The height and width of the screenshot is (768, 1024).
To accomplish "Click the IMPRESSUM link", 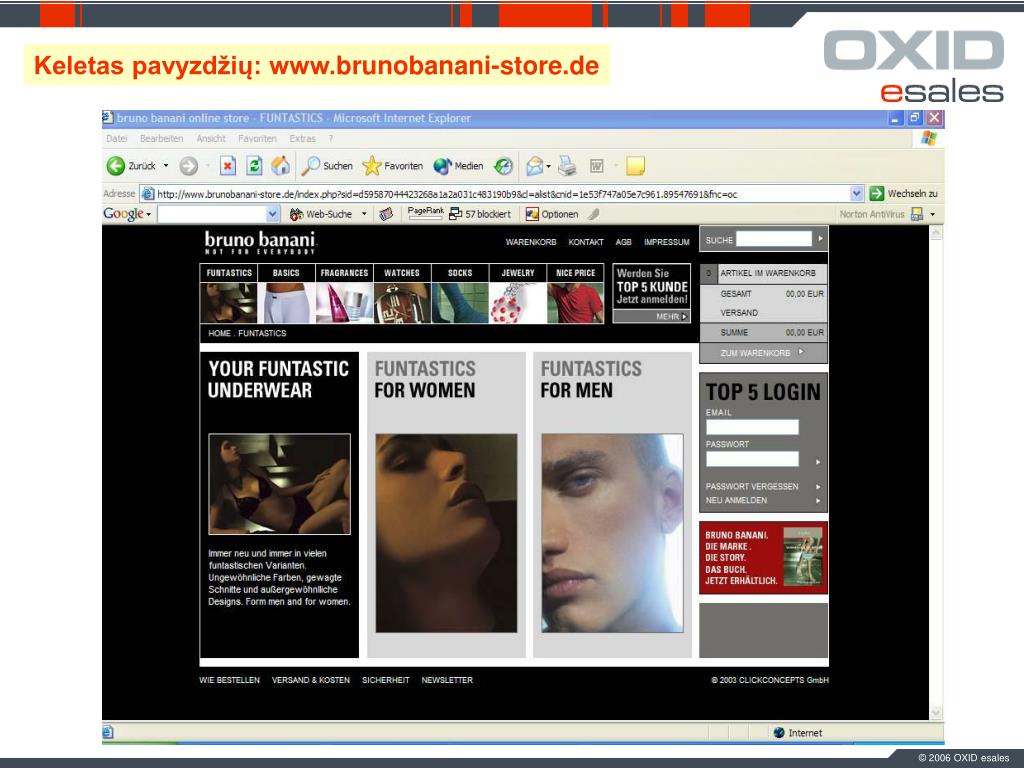I will click(667, 242).
